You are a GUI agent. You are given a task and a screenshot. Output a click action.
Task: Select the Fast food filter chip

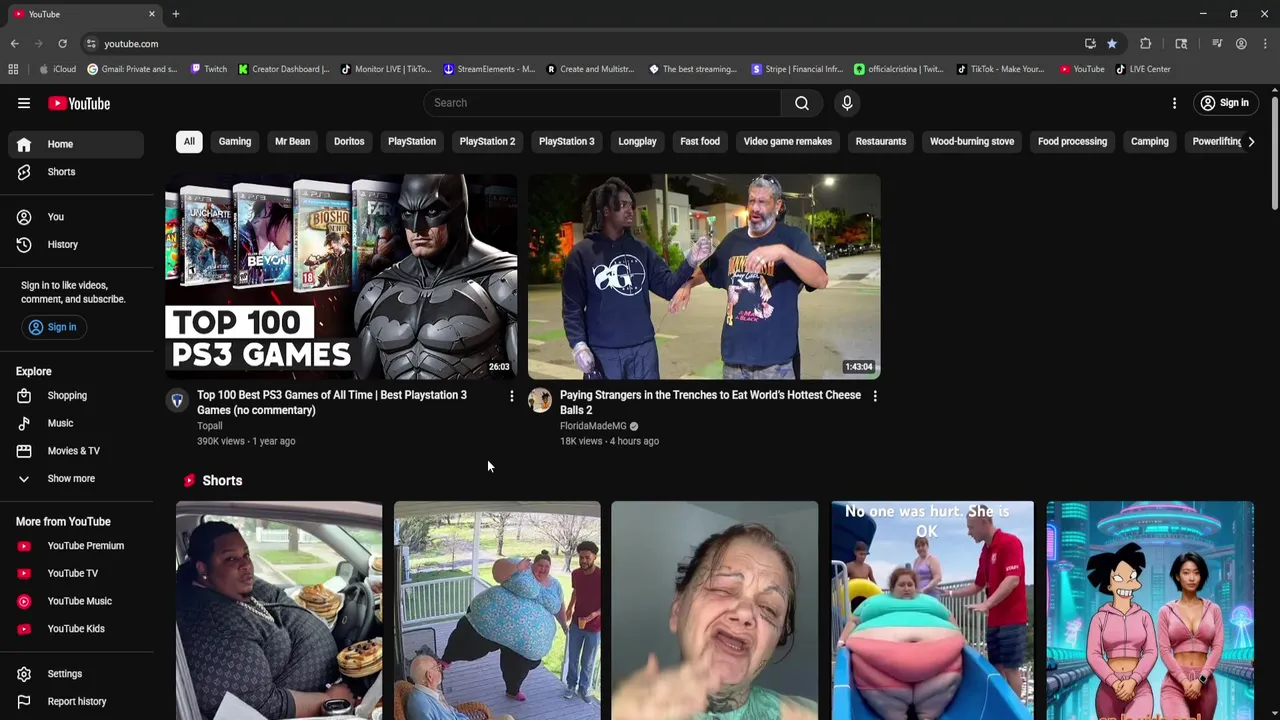coord(700,142)
